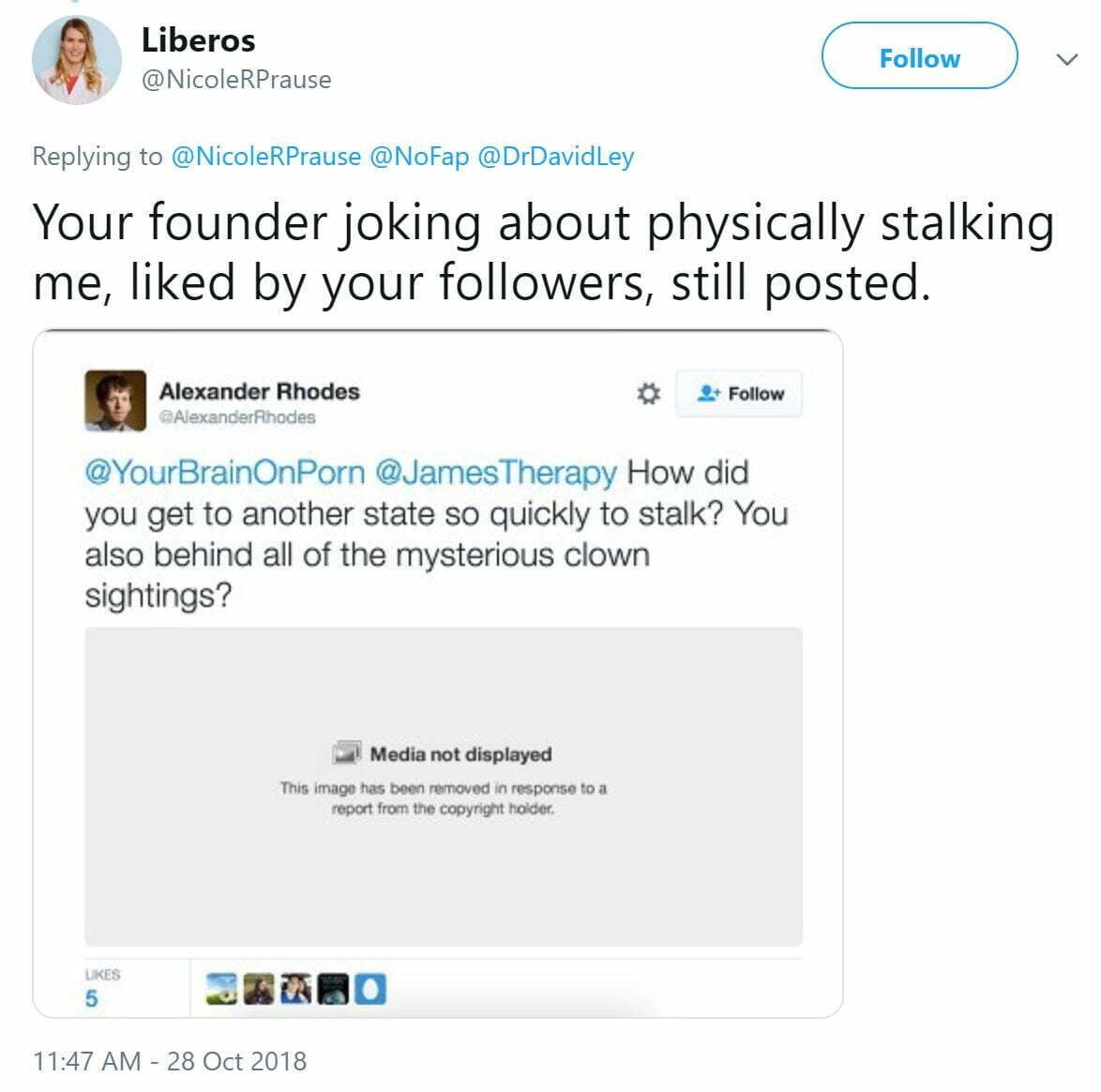Click the Media not displayed placeholder
Screen dimensions: 1101x1092
tap(443, 786)
